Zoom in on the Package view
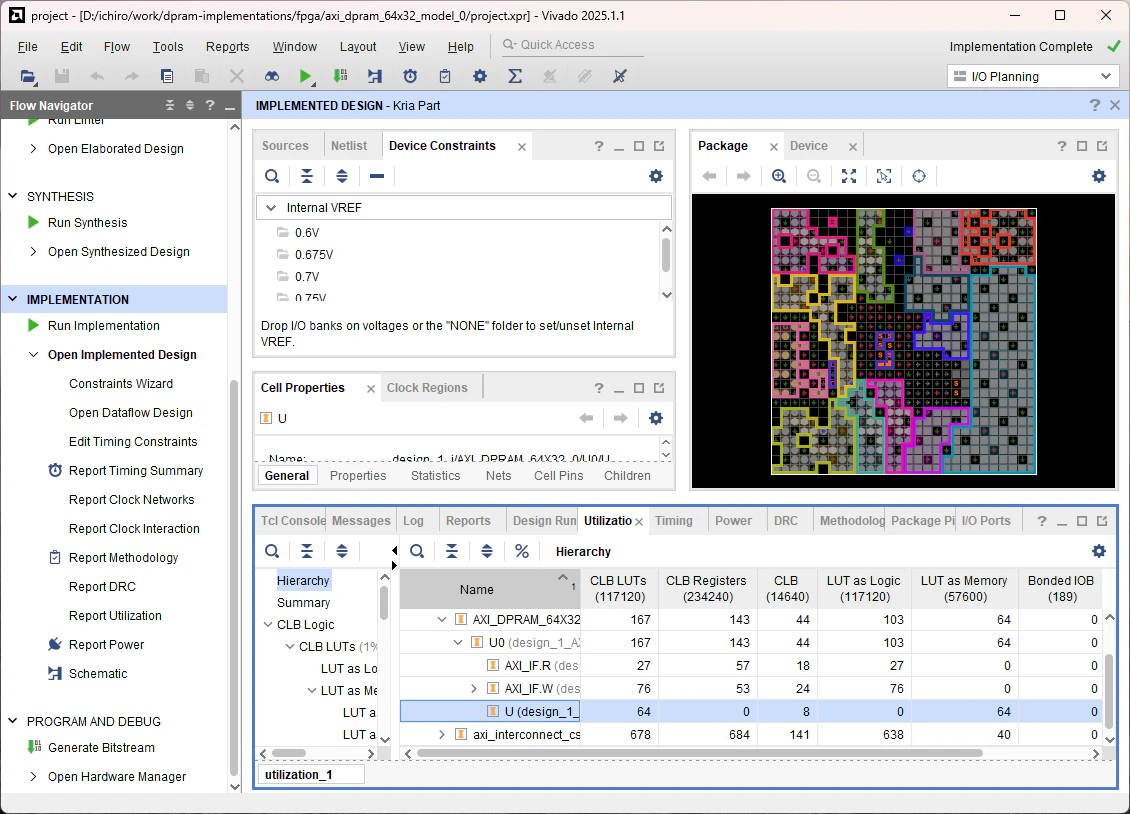 point(779,176)
